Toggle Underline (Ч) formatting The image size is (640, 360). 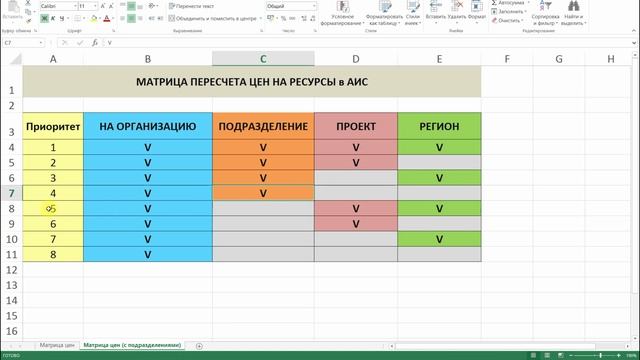point(62,18)
